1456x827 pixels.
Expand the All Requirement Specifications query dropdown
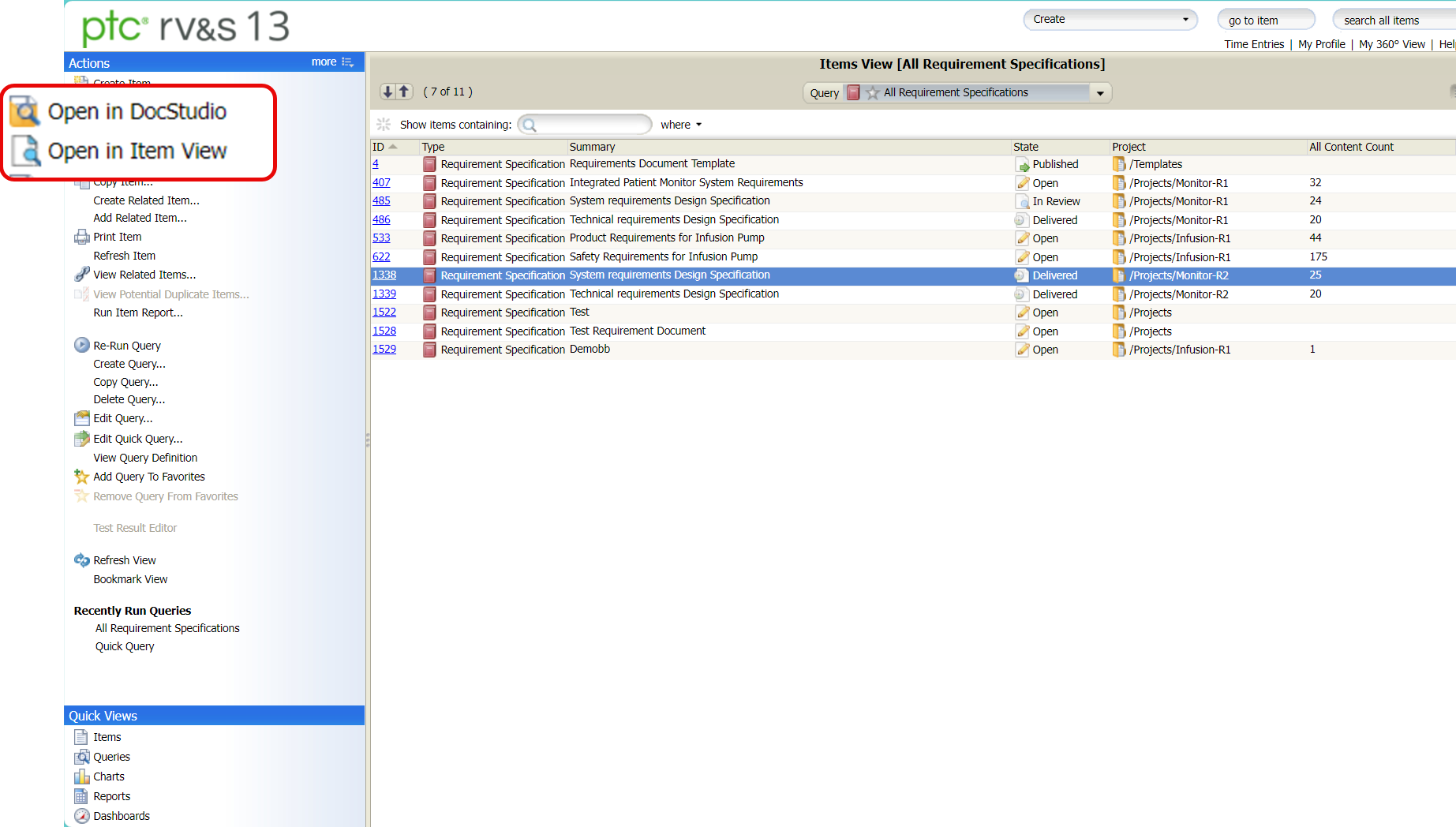pyautogui.click(x=1100, y=92)
